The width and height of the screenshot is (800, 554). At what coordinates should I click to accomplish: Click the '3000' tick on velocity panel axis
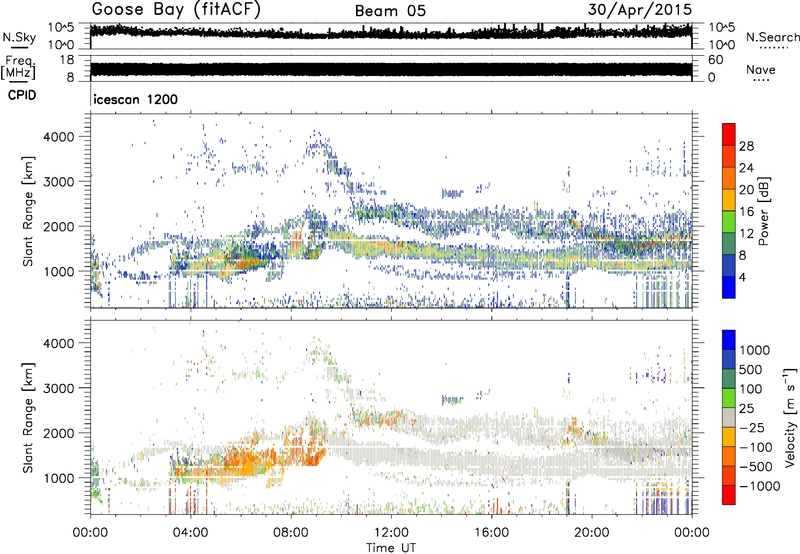tap(58, 388)
